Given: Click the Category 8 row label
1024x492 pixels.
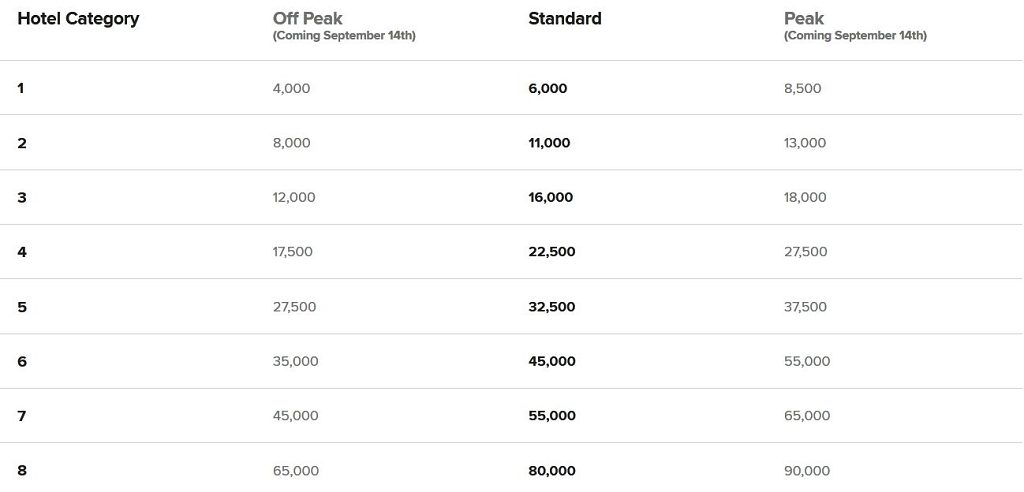Looking at the screenshot, I should pos(22,470).
